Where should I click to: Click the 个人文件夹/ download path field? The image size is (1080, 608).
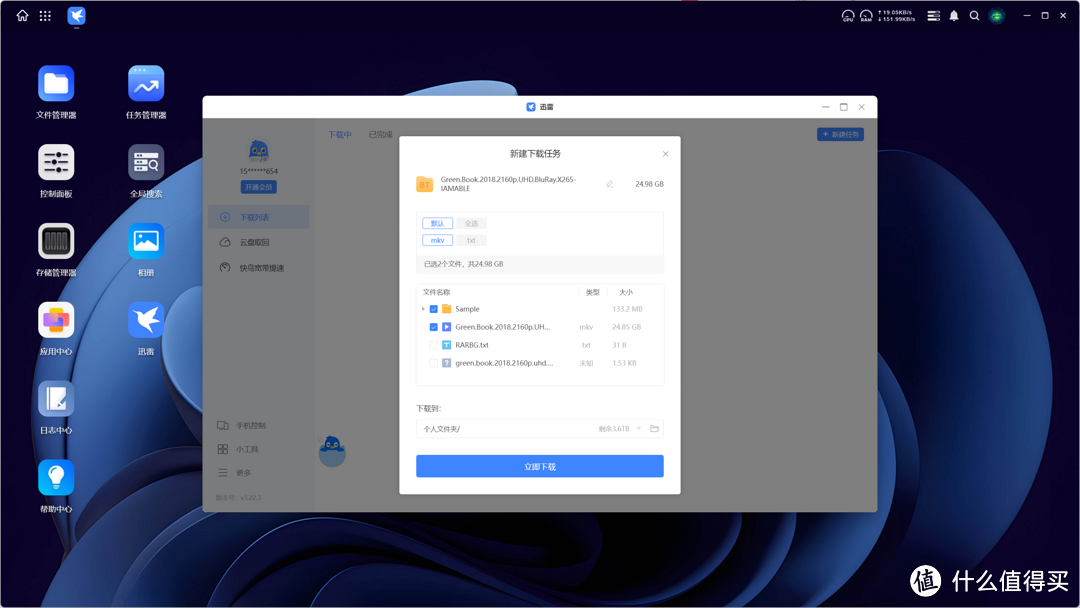[x=540, y=428]
